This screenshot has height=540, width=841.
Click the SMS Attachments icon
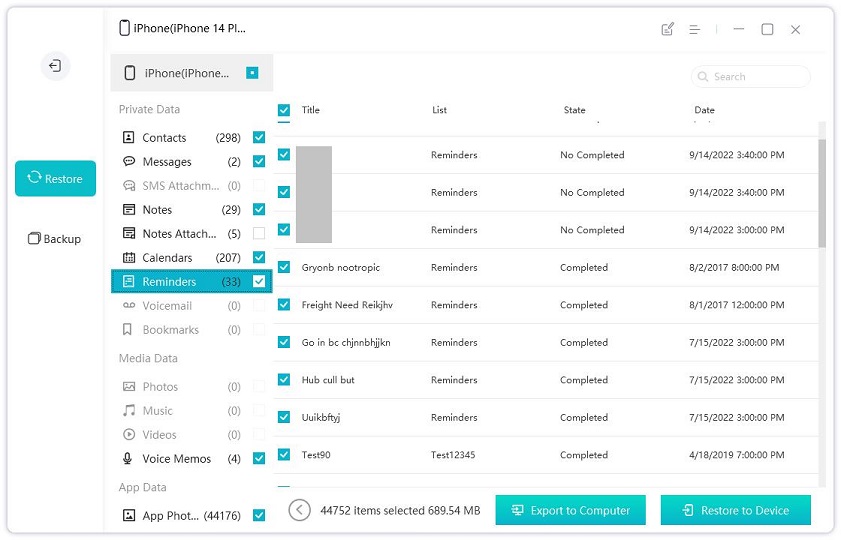click(129, 186)
